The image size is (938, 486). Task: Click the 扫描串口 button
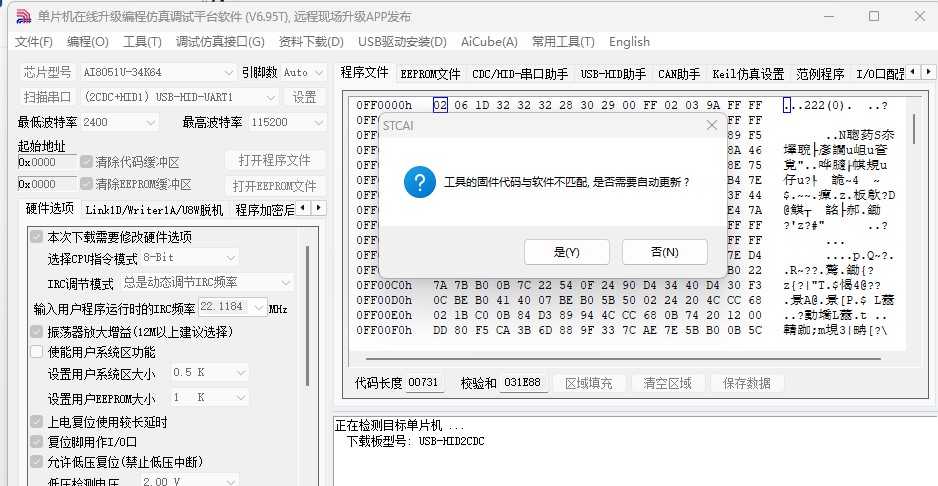point(47,97)
